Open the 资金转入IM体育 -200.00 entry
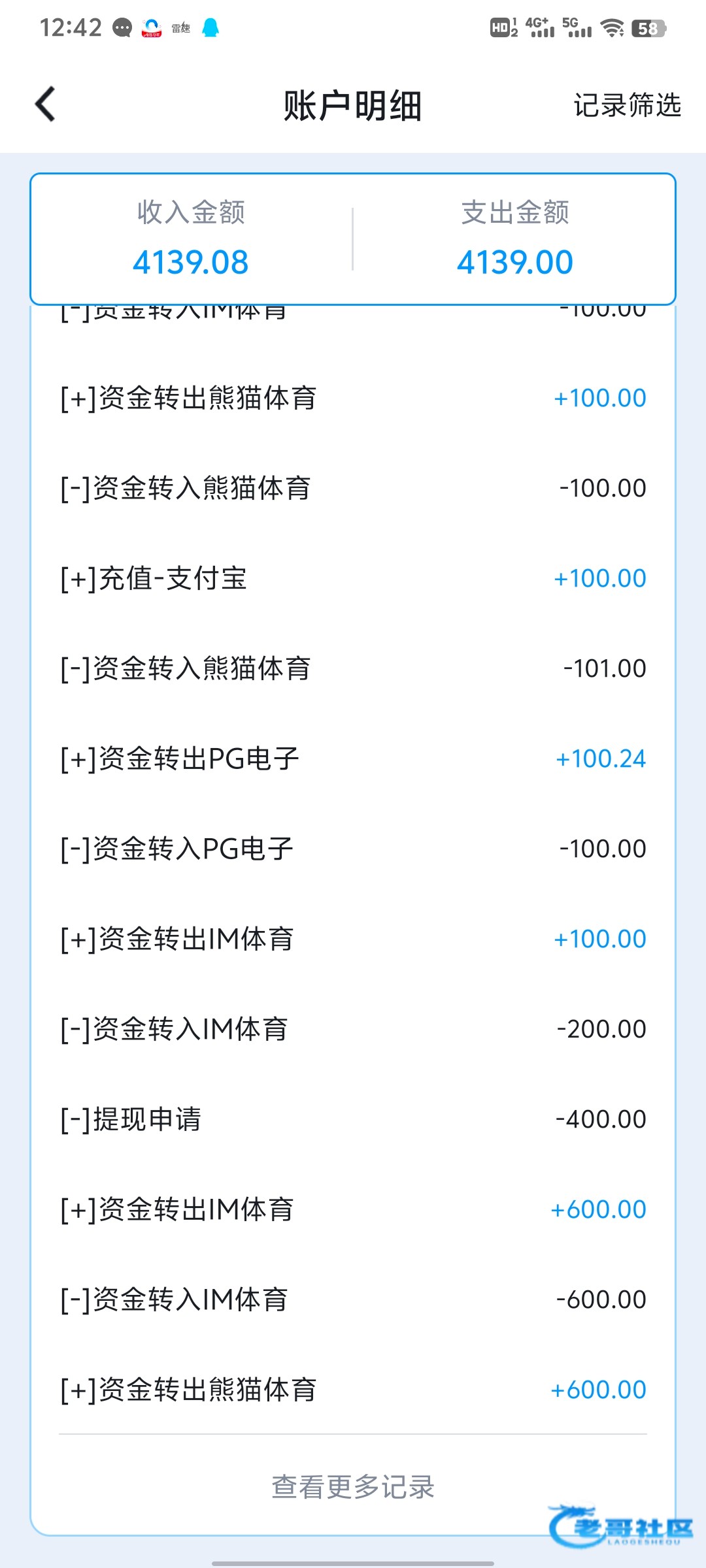 [353, 1029]
